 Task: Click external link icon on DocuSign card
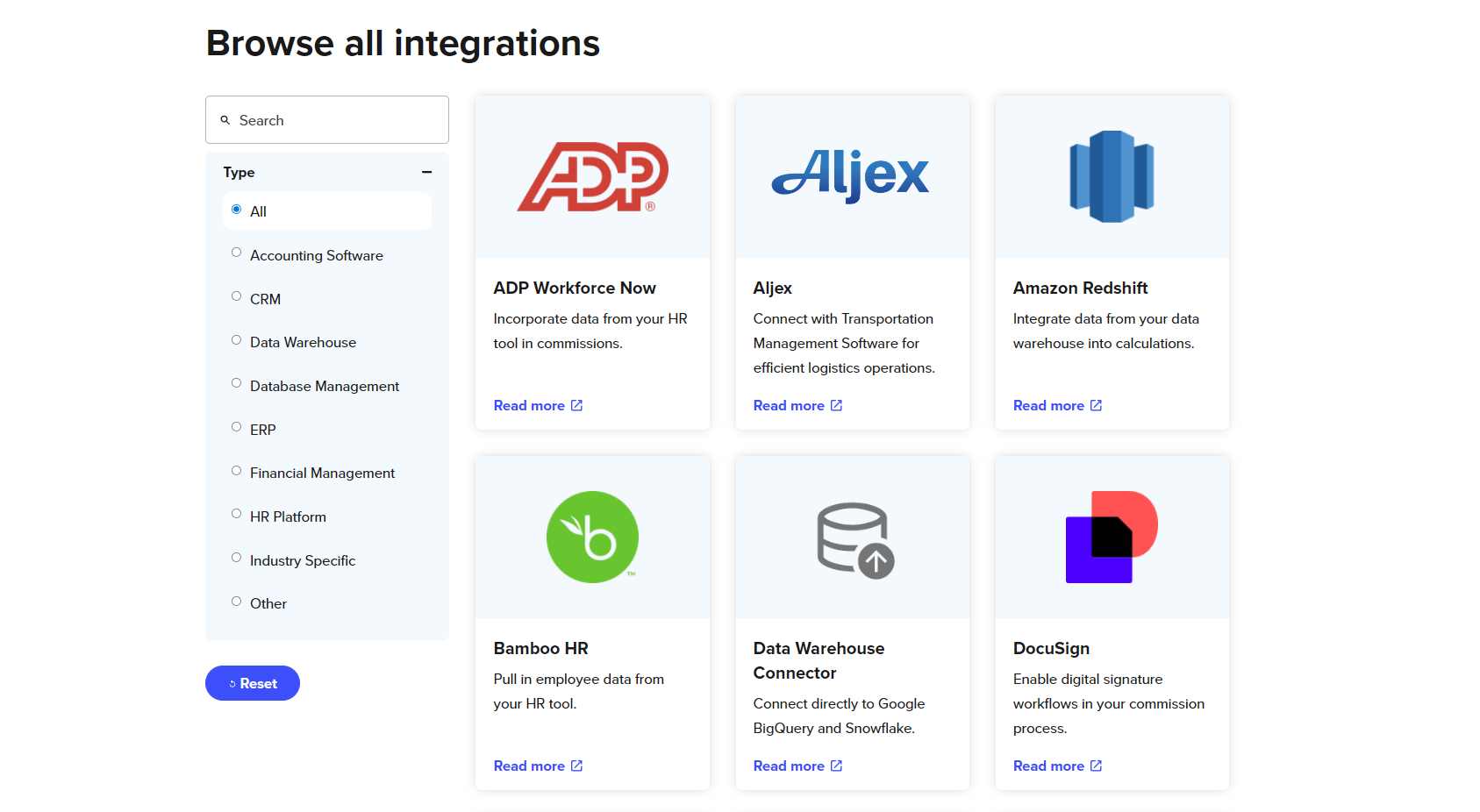pyautogui.click(x=1096, y=766)
